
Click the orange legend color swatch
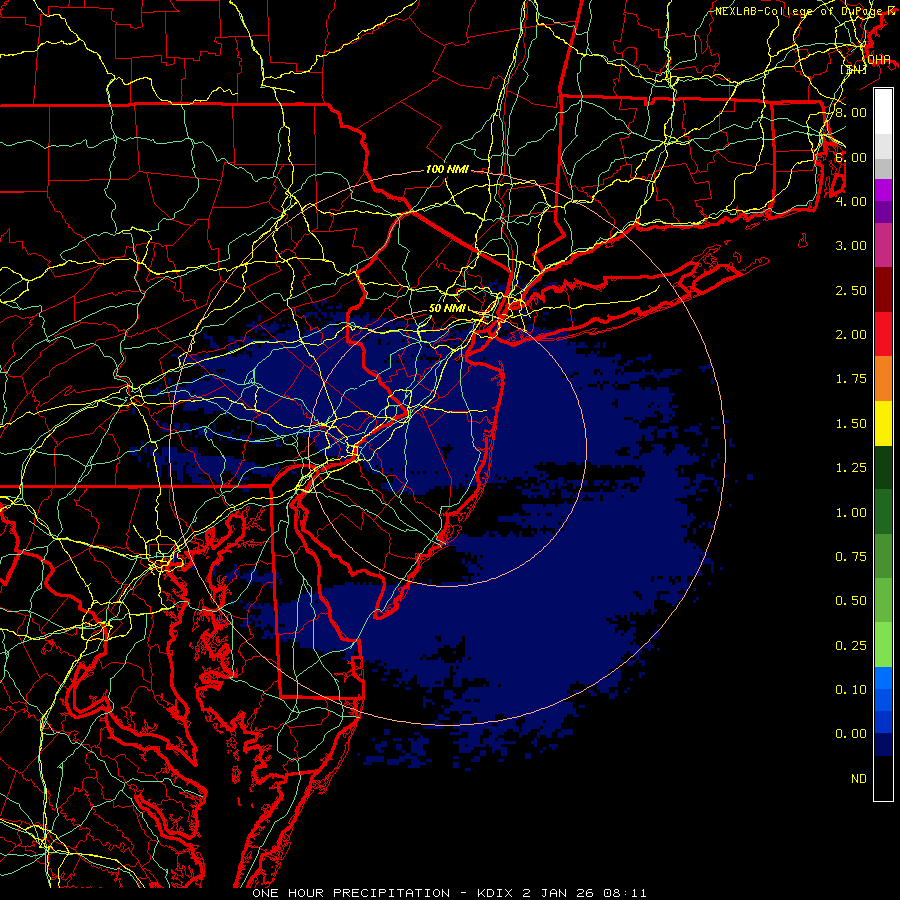(x=883, y=379)
